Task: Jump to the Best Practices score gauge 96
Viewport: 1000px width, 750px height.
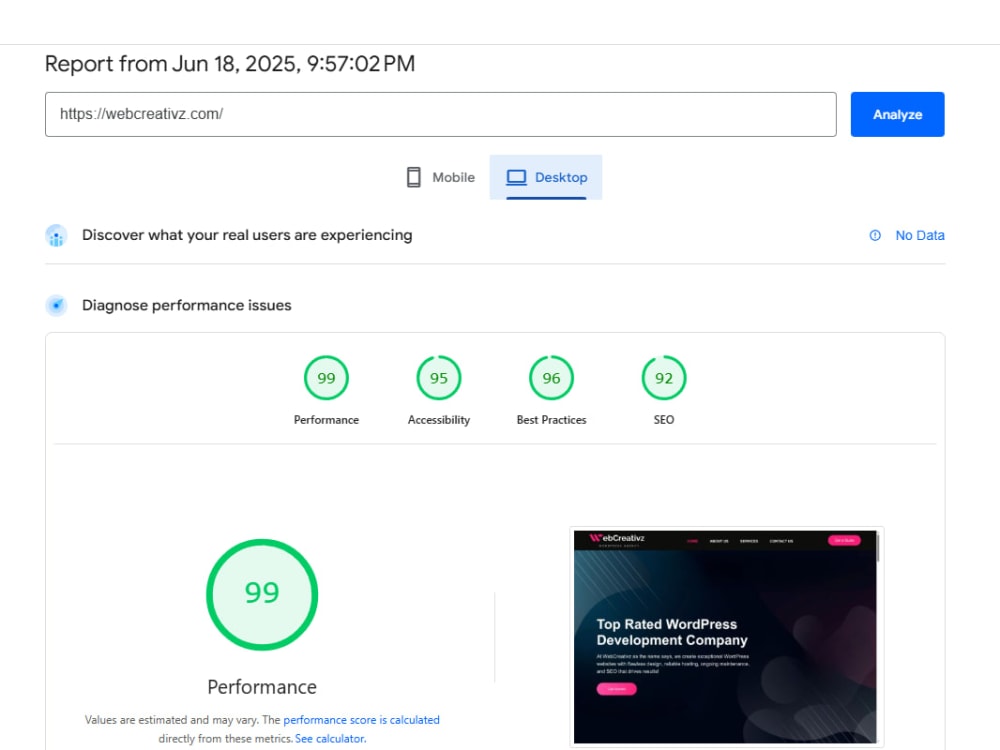Action: [551, 378]
